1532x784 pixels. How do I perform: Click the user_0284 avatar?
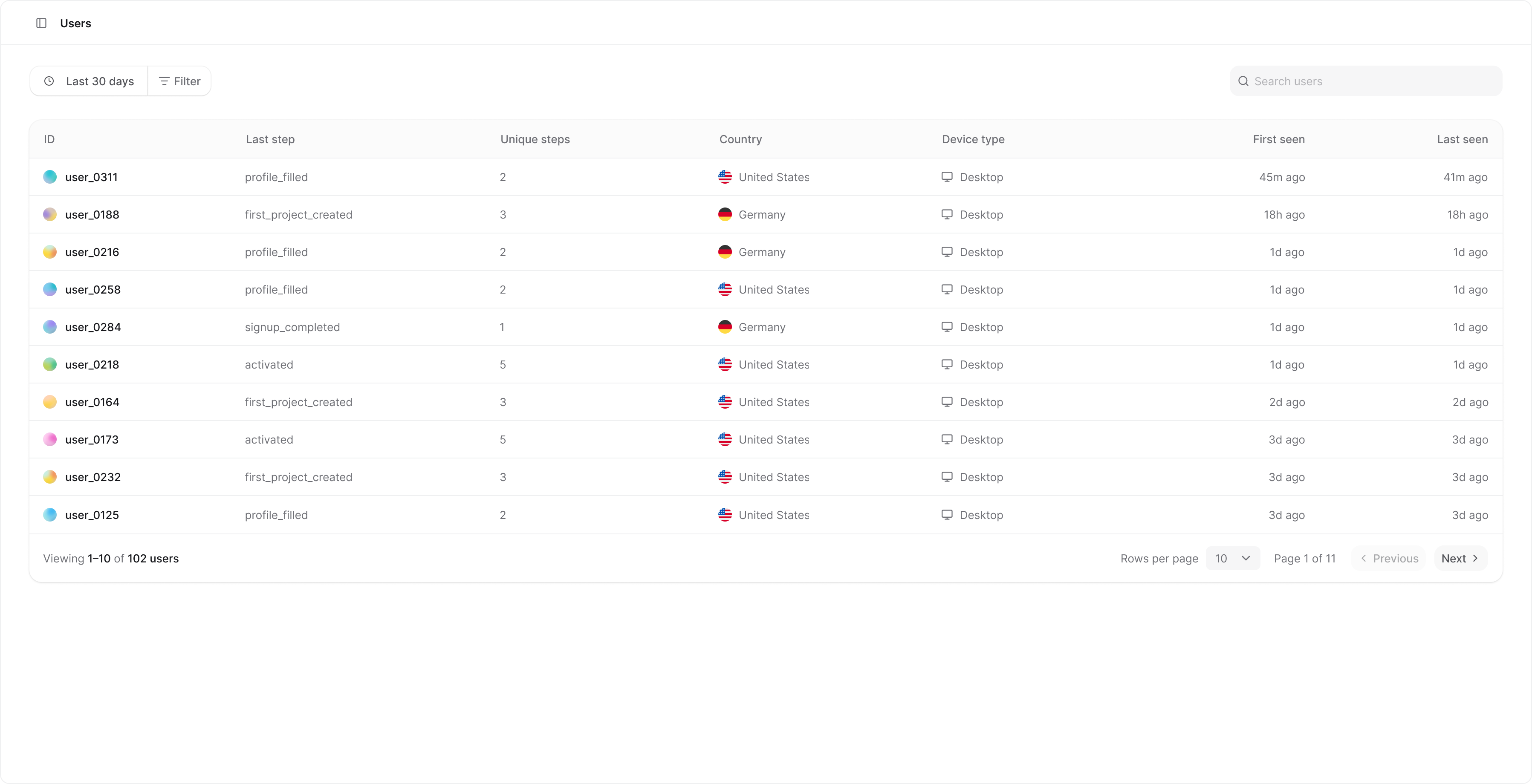tap(50, 327)
